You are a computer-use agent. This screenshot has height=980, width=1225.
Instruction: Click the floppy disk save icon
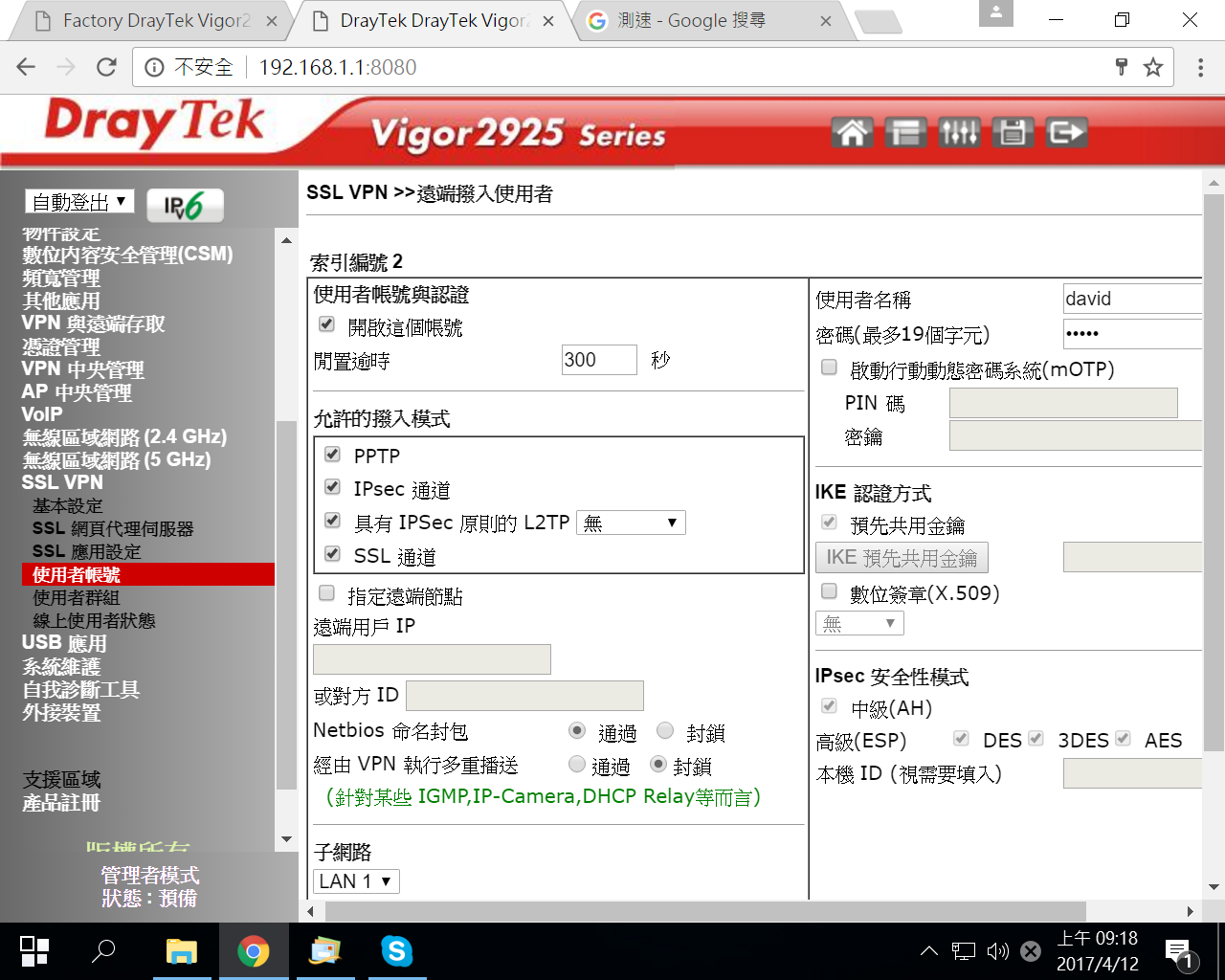coord(1013,132)
